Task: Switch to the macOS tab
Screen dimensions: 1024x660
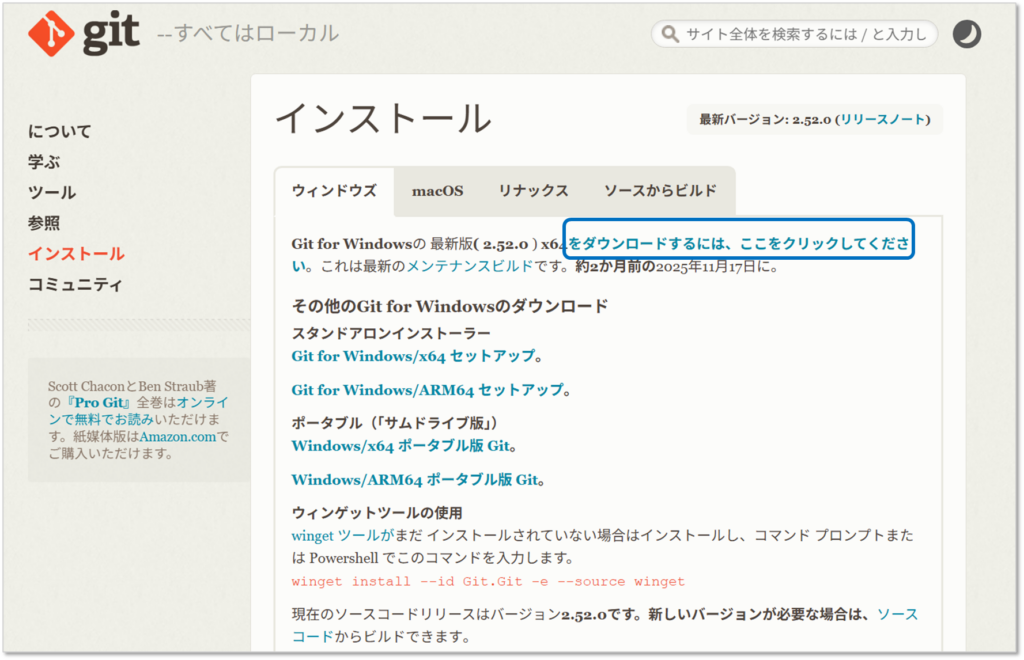Action: point(437,191)
